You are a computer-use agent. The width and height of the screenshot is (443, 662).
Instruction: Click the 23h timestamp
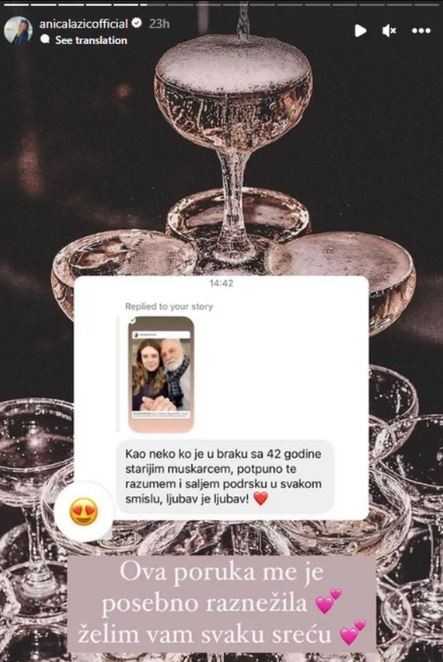[x=159, y=24]
